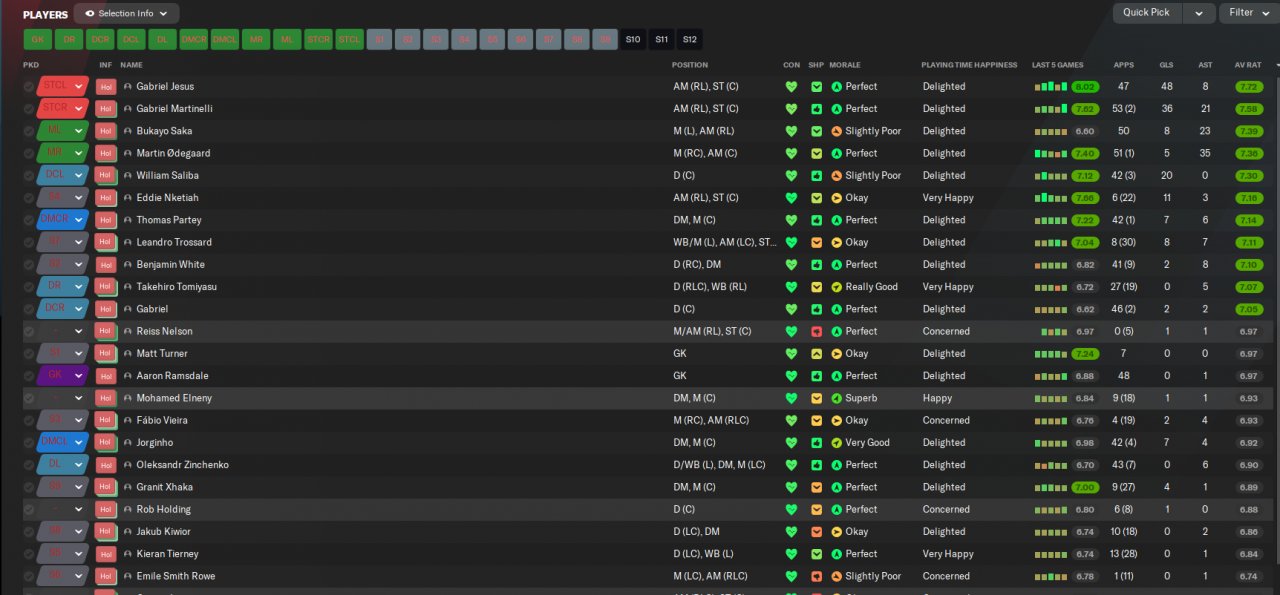The image size is (1280, 595).
Task: Click Bukayo Saka's Slightly Poor morale icon
Action: click(837, 131)
